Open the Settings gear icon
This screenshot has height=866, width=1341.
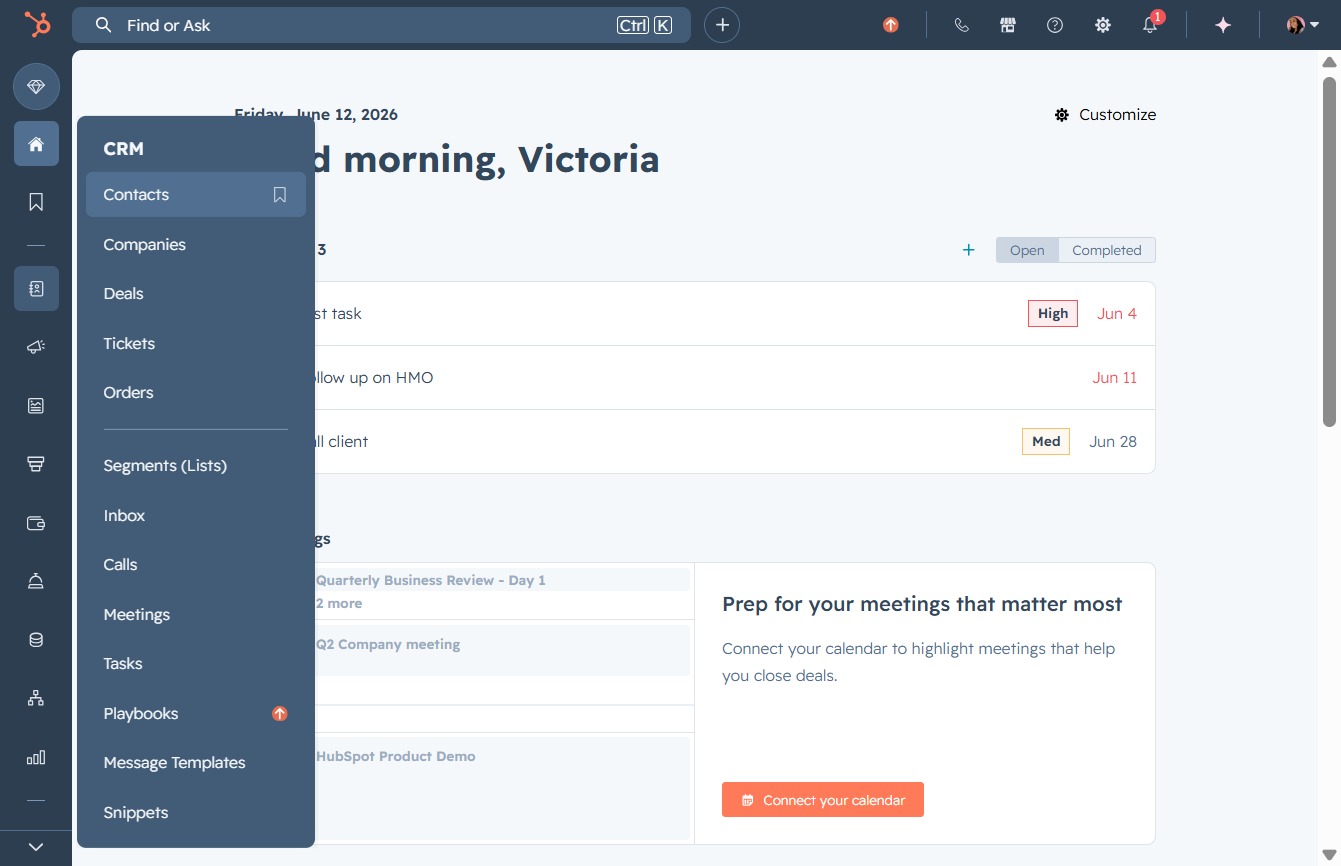click(x=1103, y=25)
